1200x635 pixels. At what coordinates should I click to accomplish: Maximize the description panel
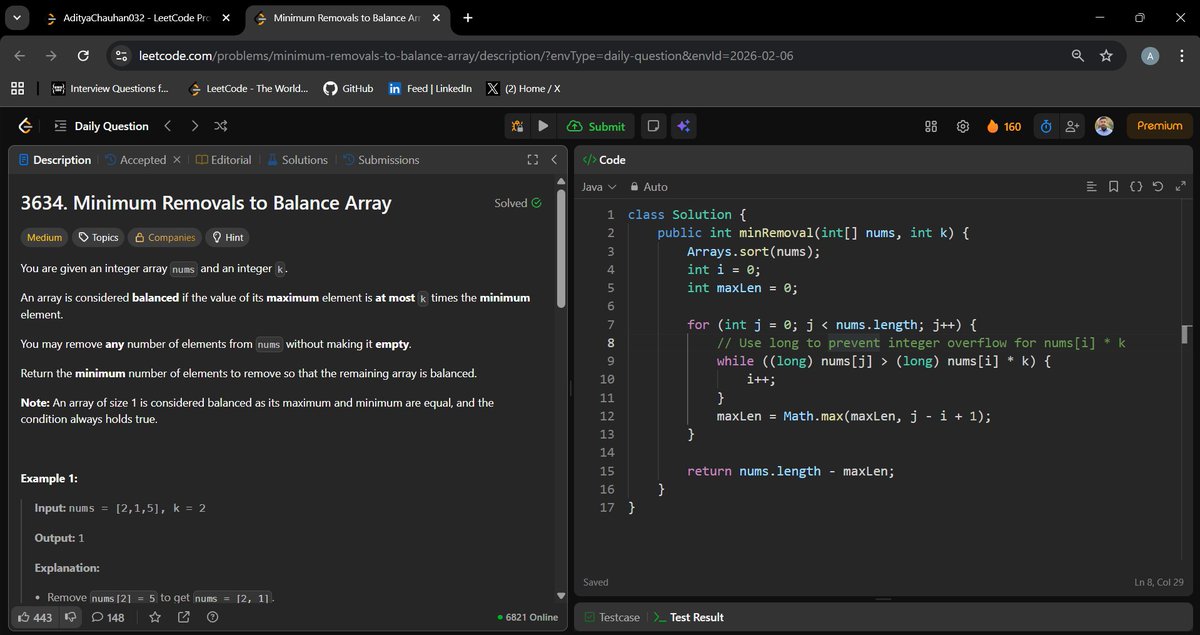(533, 160)
